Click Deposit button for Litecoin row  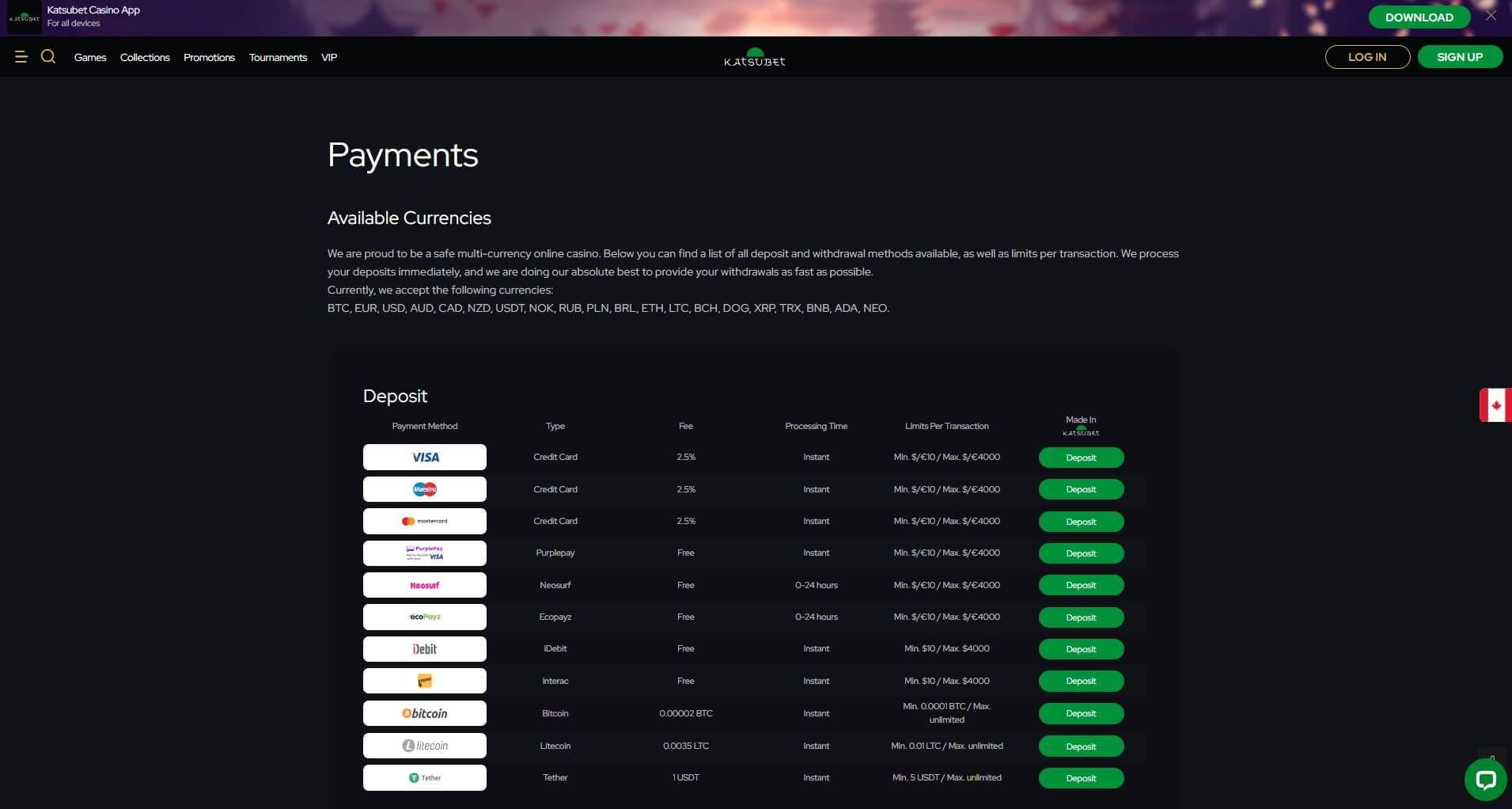coord(1081,746)
